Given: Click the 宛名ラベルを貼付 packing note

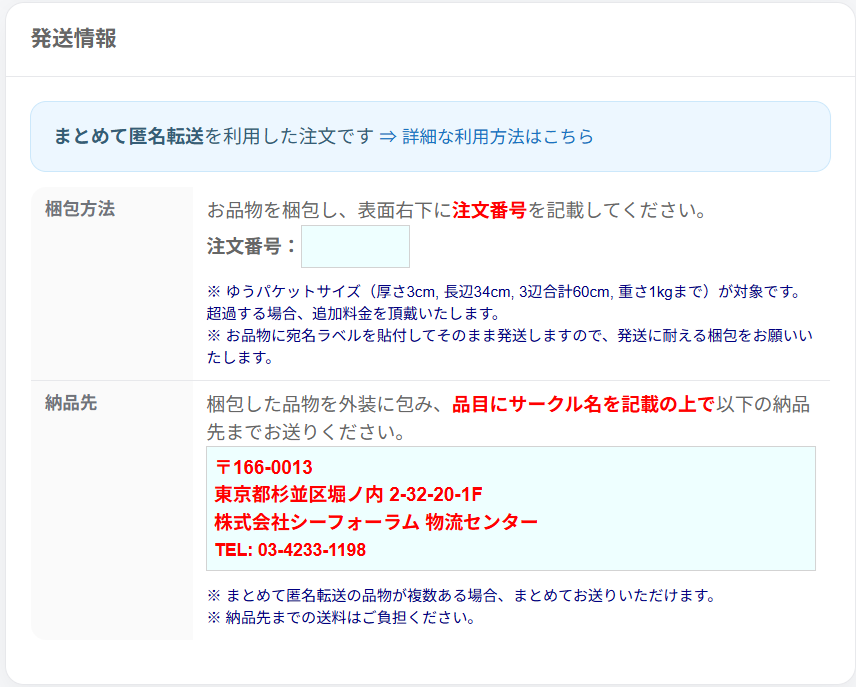Looking at the screenshot, I should (510, 346).
